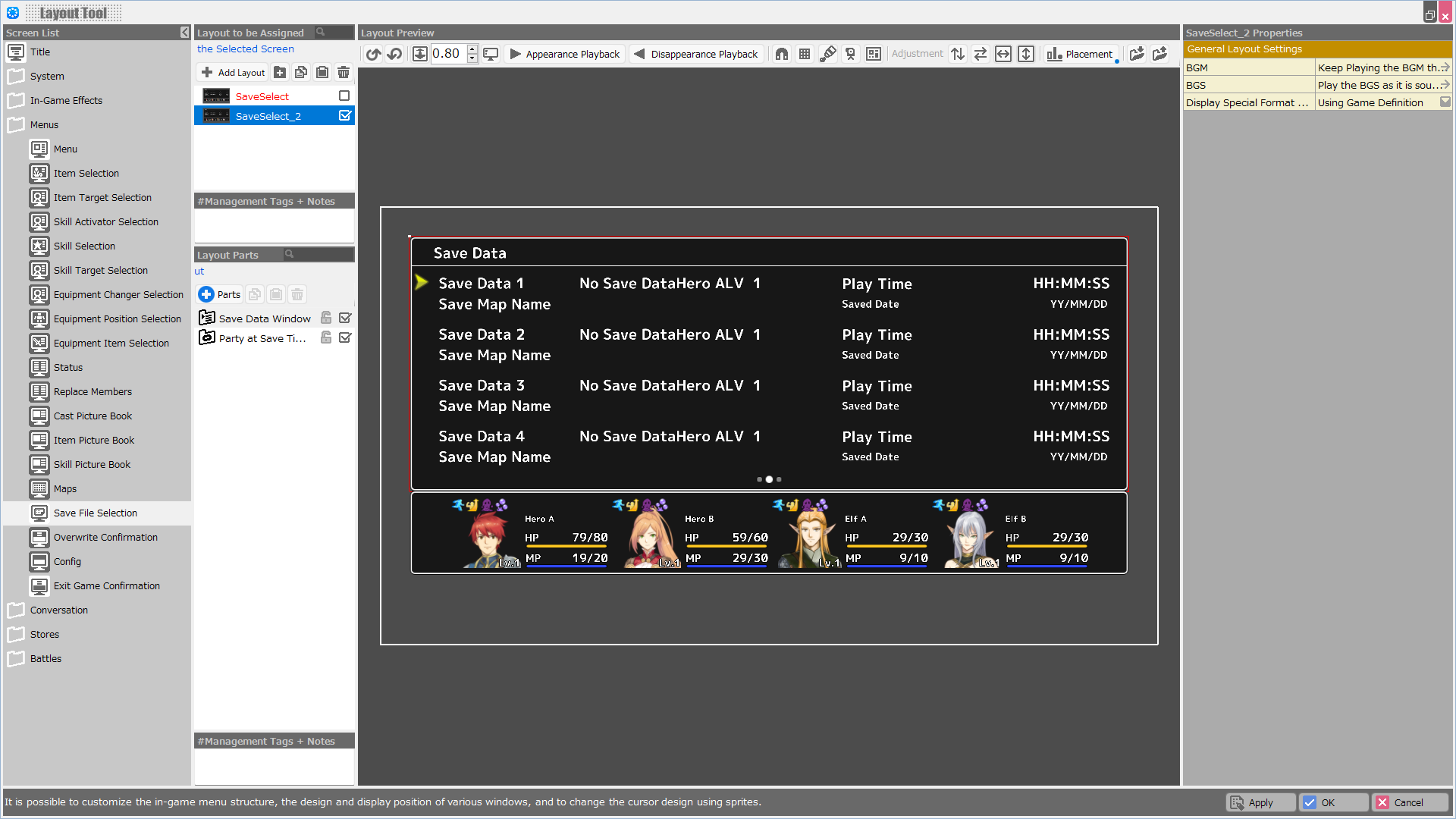The width and height of the screenshot is (1456, 819).
Task: Toggle Save Data Window visibility checkbox
Action: pos(345,318)
